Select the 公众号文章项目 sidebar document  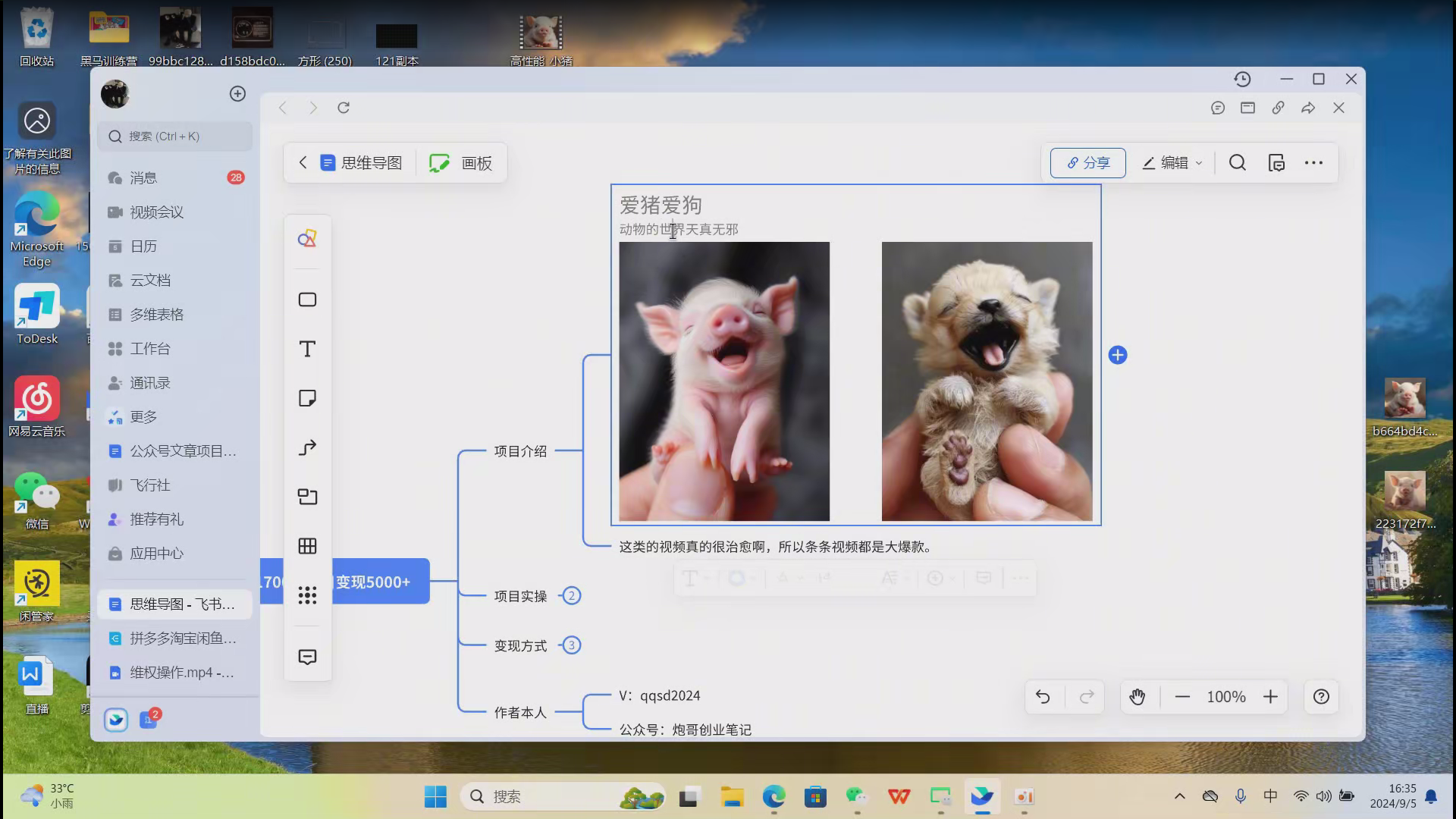[175, 451]
